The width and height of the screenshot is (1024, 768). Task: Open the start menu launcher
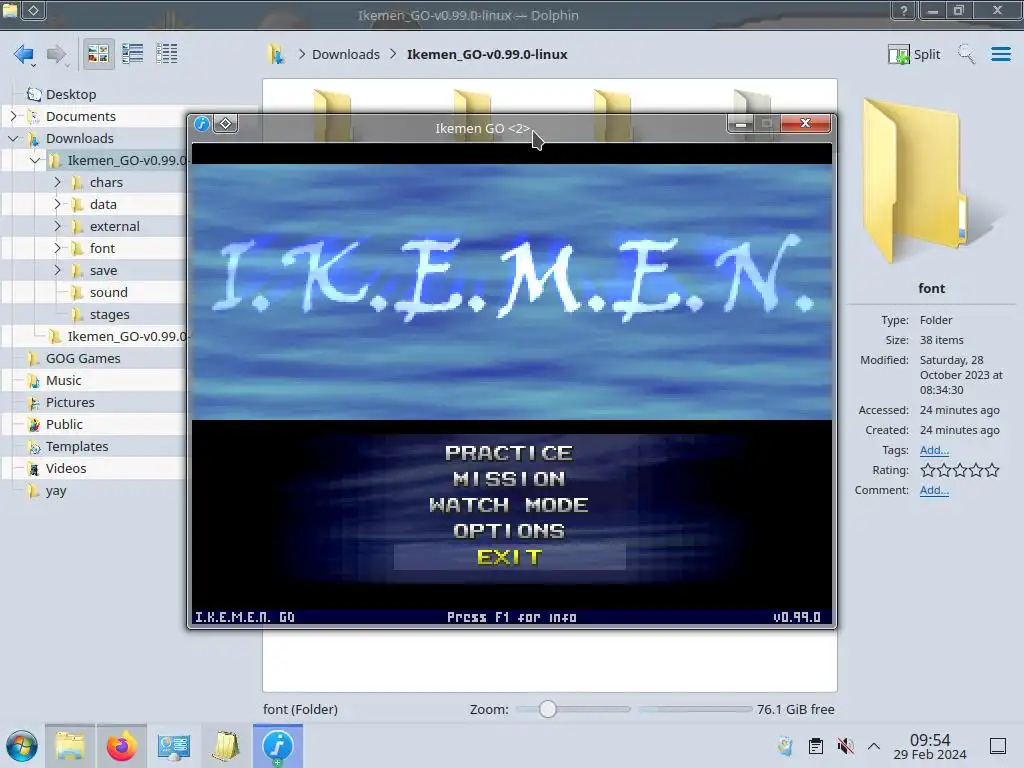(22, 746)
